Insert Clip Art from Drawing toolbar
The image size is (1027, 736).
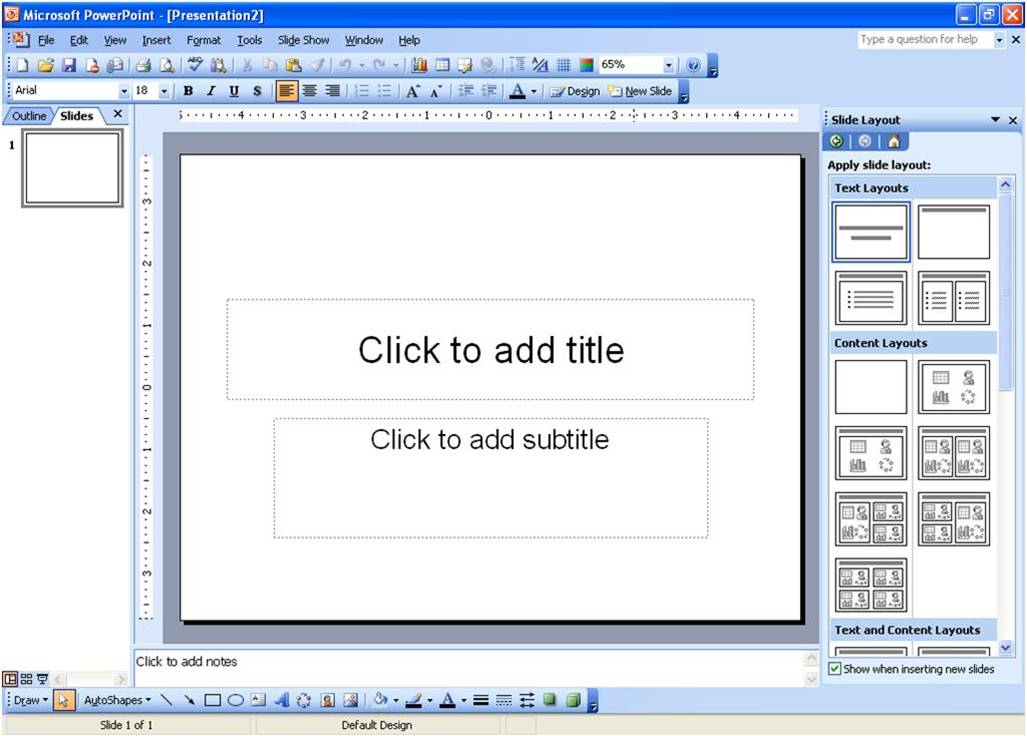coord(327,700)
